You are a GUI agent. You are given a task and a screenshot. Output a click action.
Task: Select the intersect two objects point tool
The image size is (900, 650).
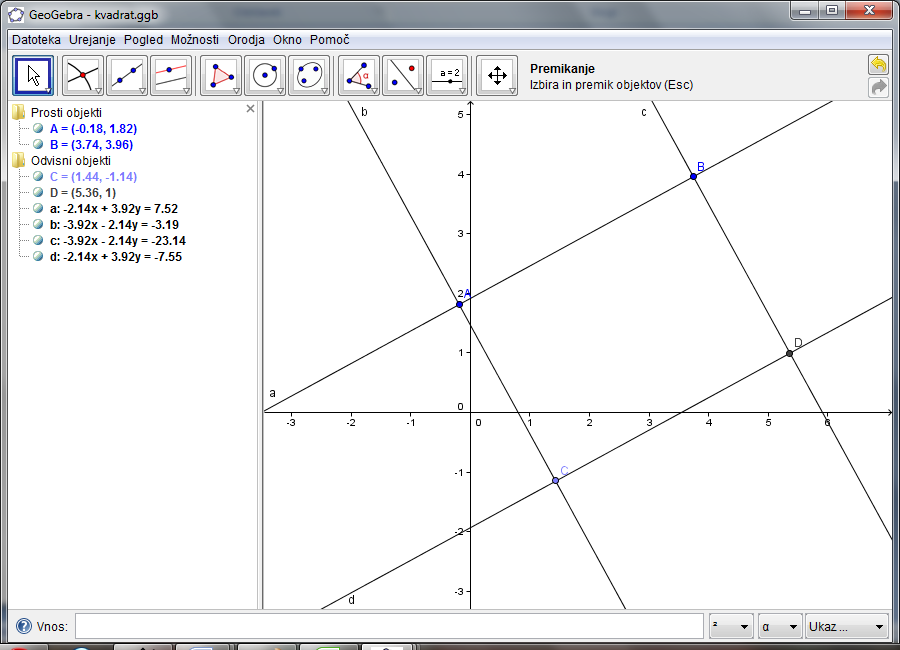click(83, 75)
